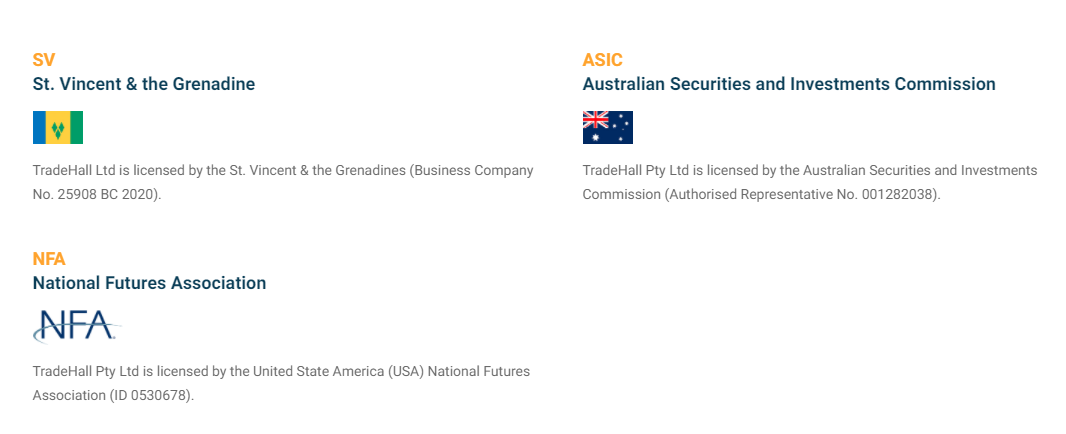Image resolution: width=1066 pixels, height=434 pixels.
Task: Click the NFA logo image
Action: [77, 326]
